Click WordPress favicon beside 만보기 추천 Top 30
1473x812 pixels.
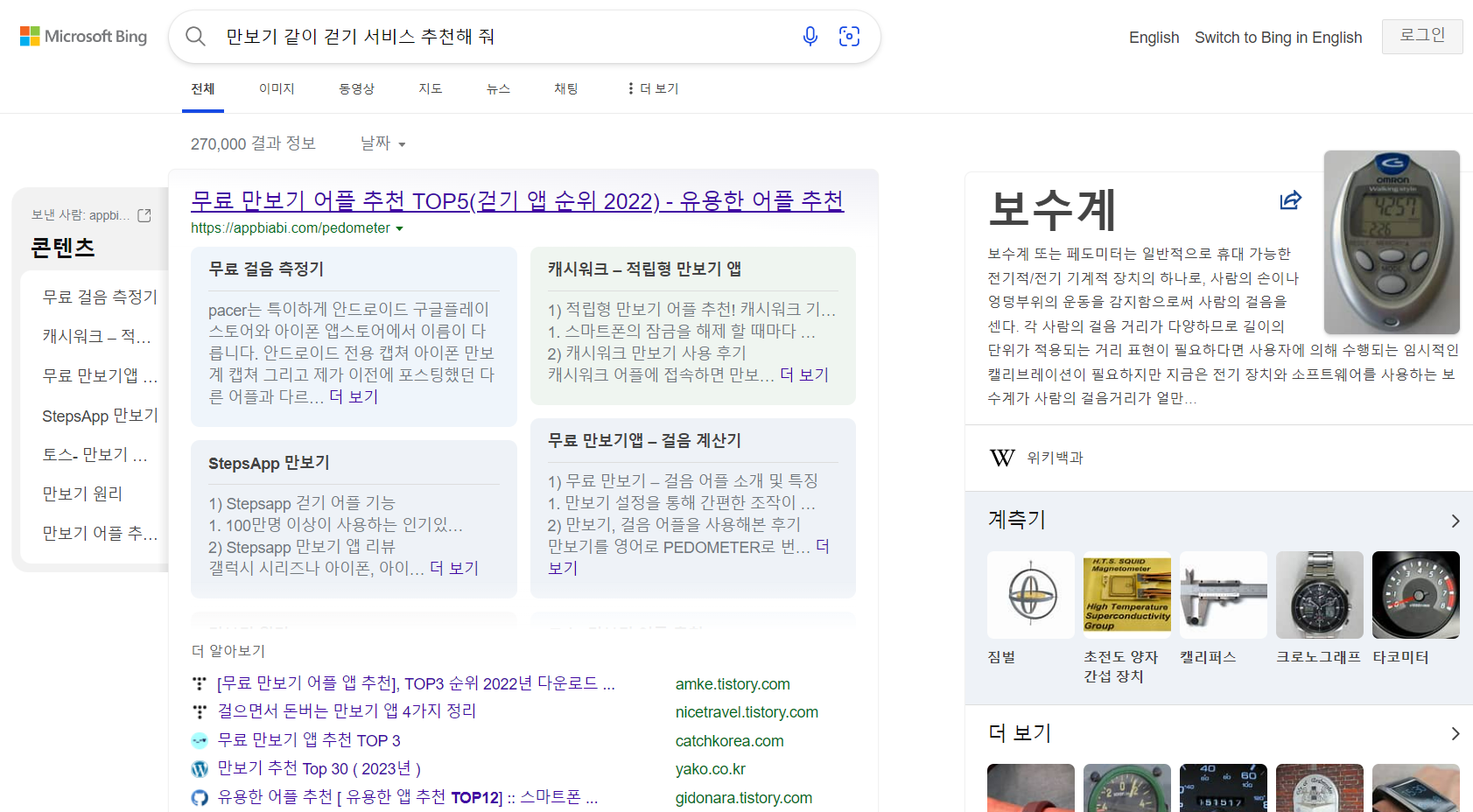(200, 769)
